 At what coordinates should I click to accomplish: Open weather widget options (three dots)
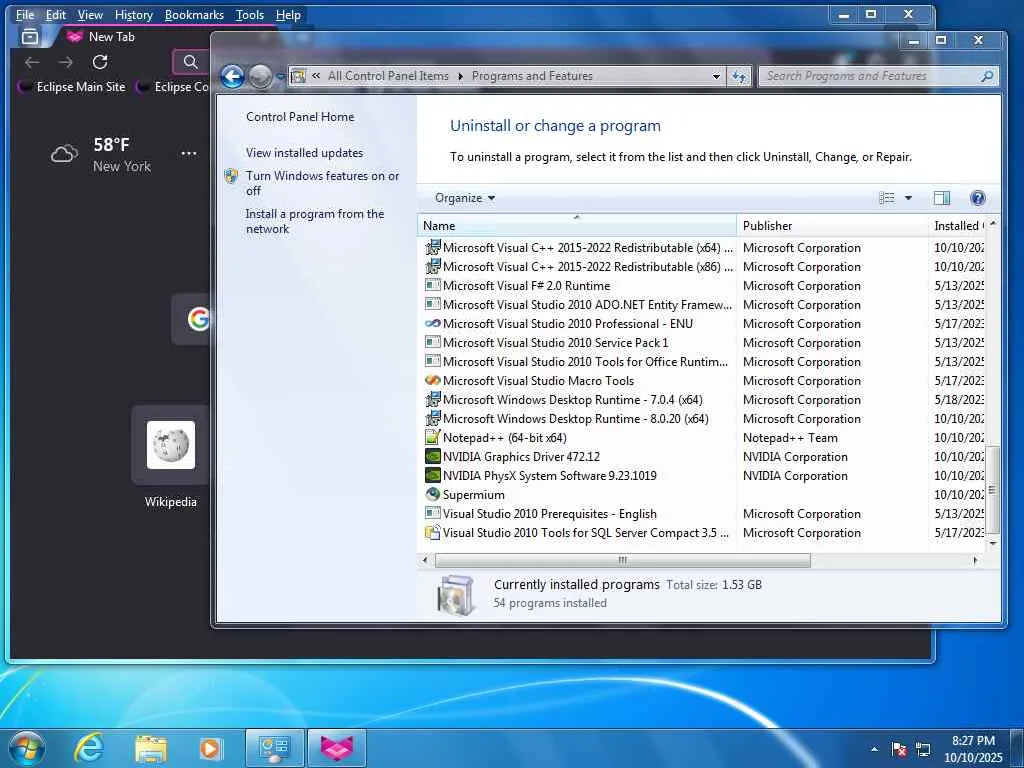(189, 153)
